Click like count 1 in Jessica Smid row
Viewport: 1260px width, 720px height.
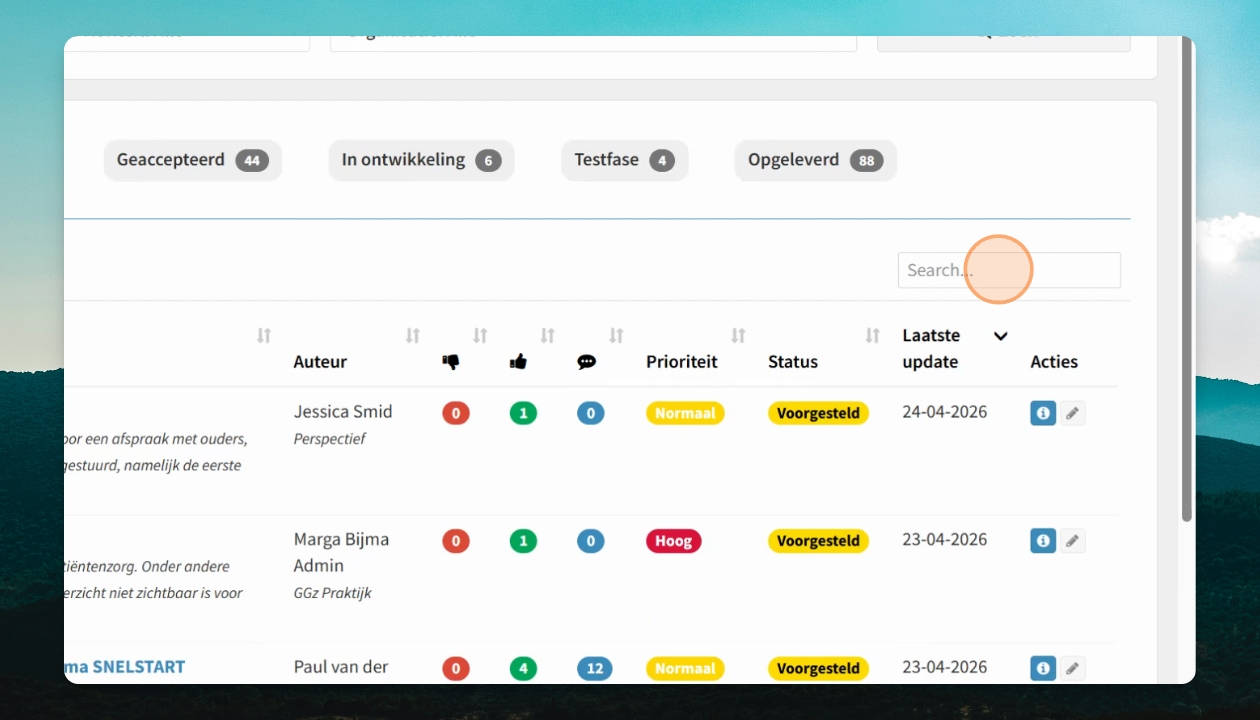click(523, 413)
